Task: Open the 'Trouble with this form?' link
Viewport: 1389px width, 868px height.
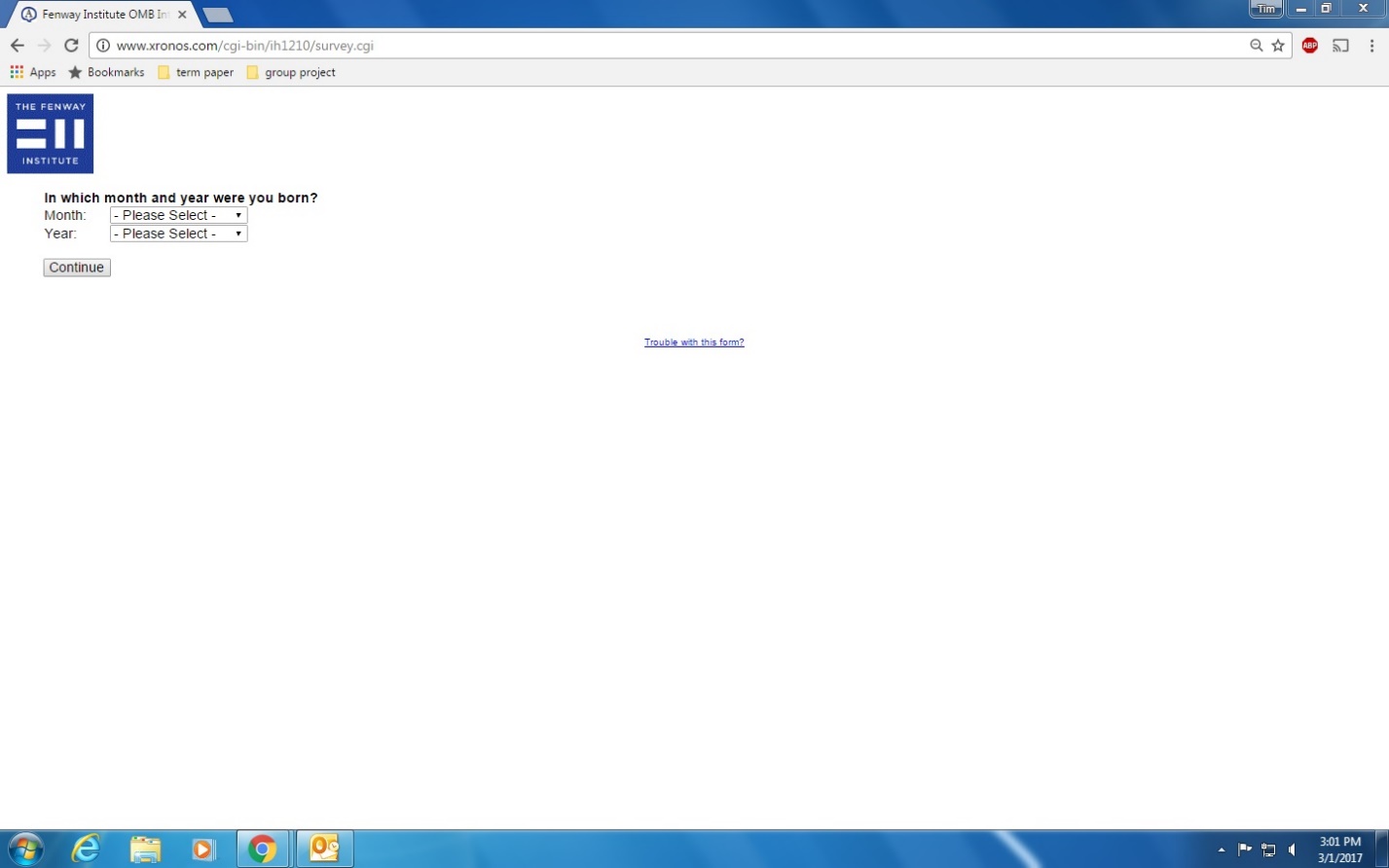Action: (x=694, y=343)
